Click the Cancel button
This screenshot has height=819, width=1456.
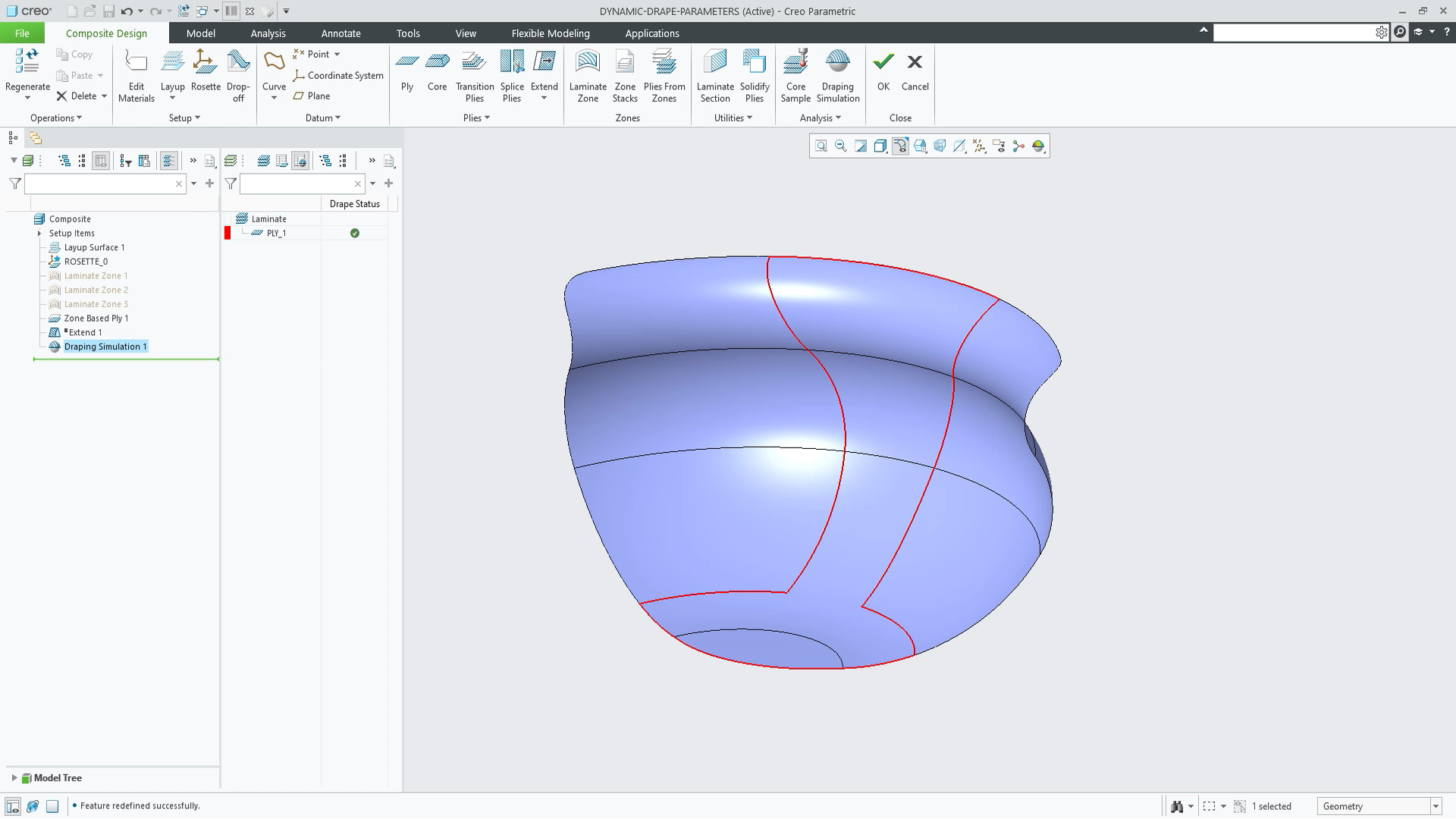(x=915, y=71)
